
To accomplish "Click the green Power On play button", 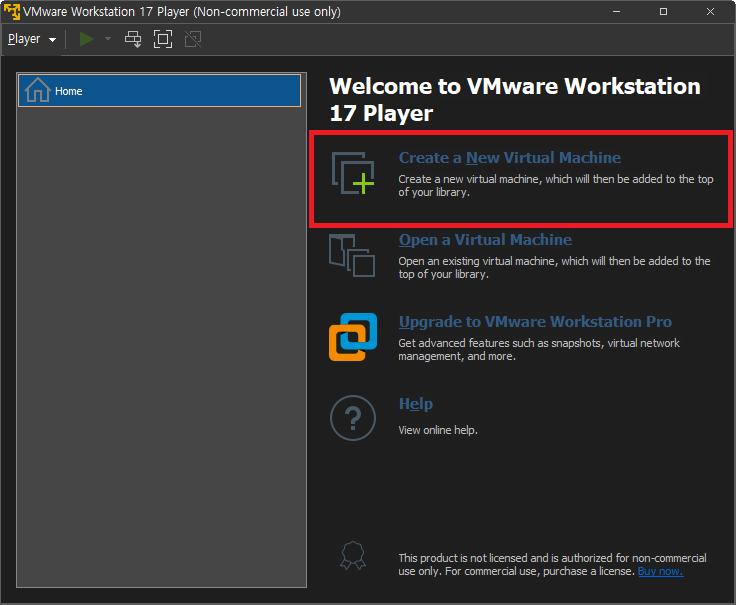I will 86,39.
